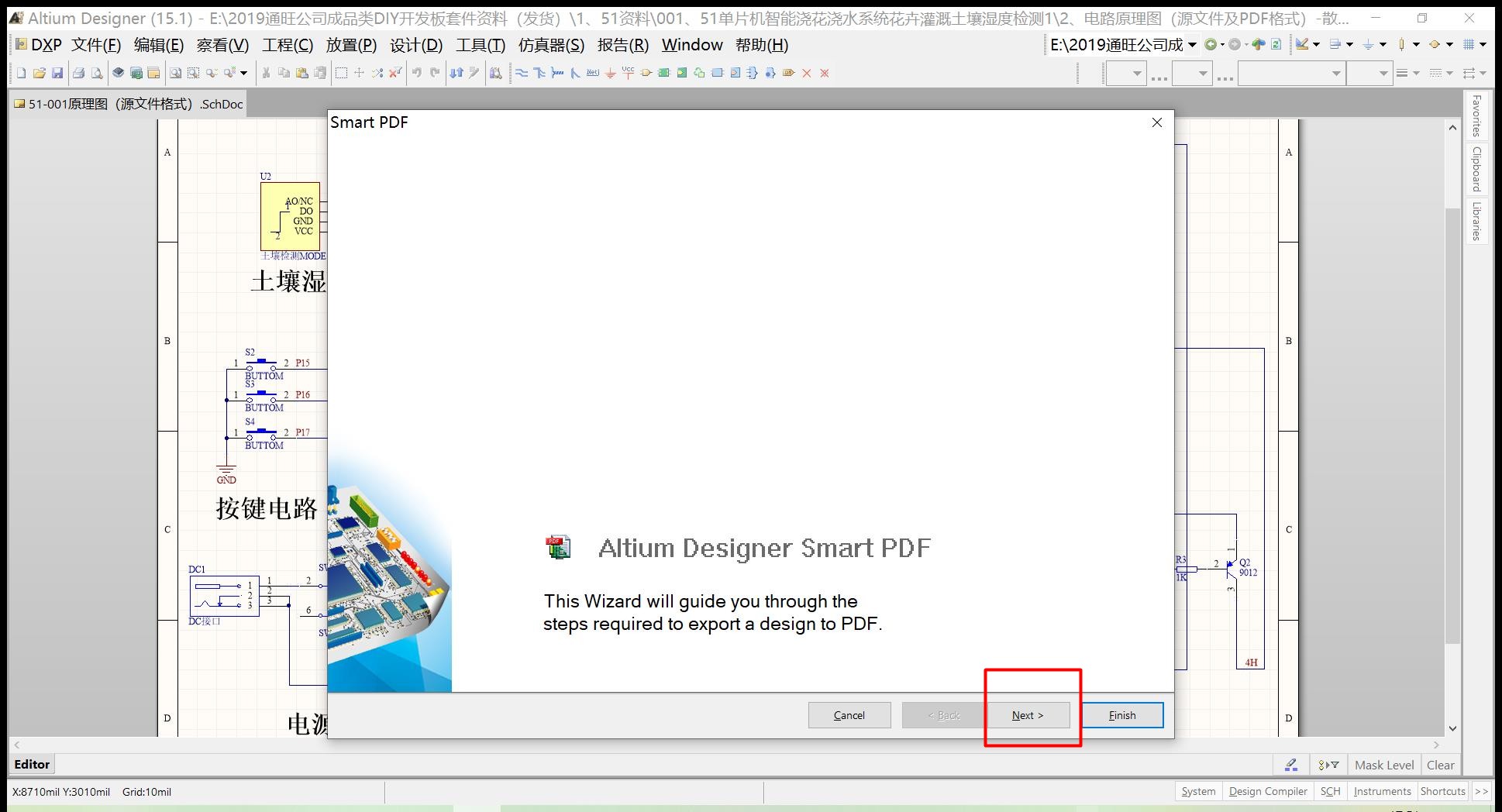The height and width of the screenshot is (812, 1502).
Task: Expand the drawing utility tools dropdown
Action: click(1316, 44)
